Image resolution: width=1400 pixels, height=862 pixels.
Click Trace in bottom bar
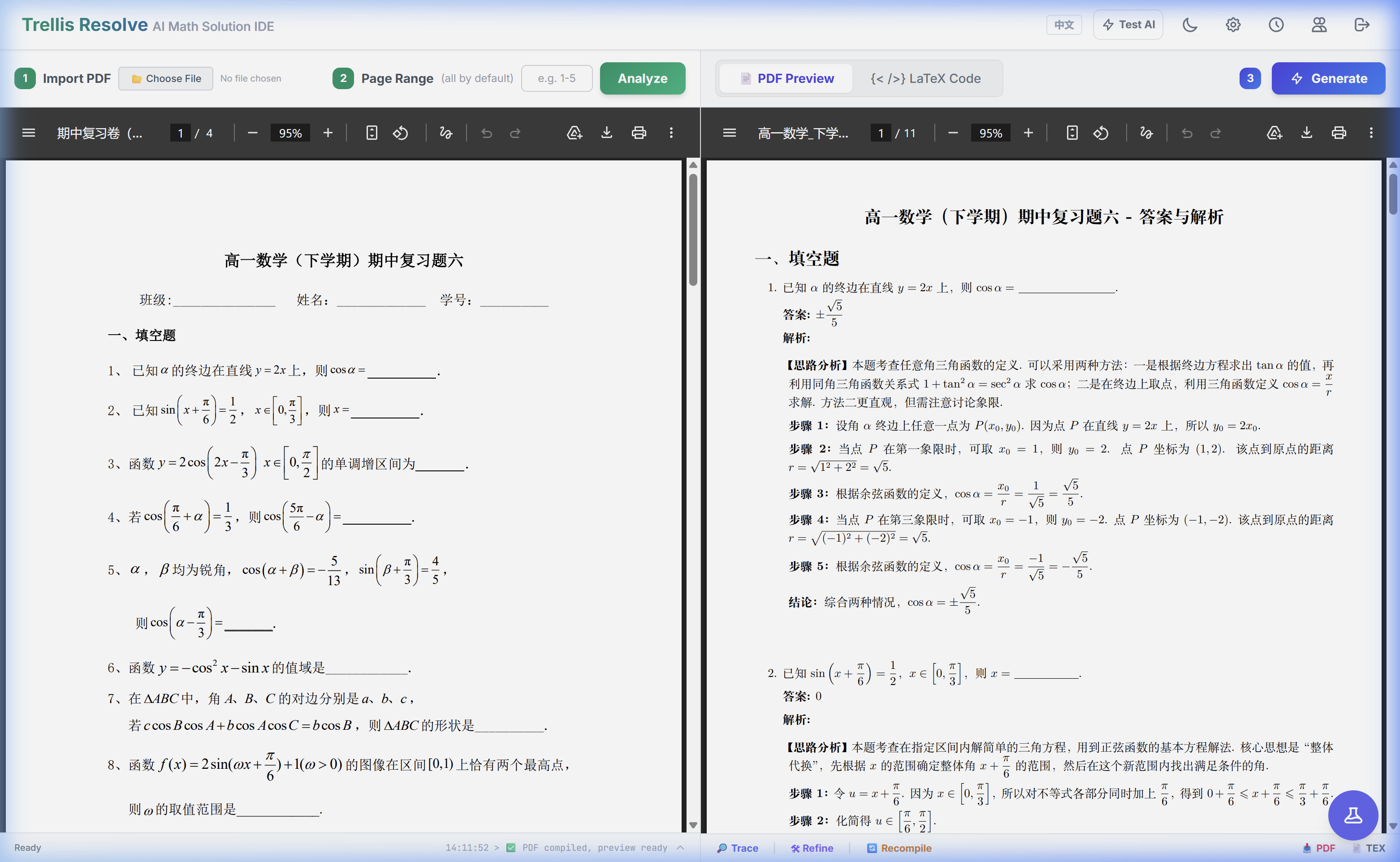coord(737,848)
